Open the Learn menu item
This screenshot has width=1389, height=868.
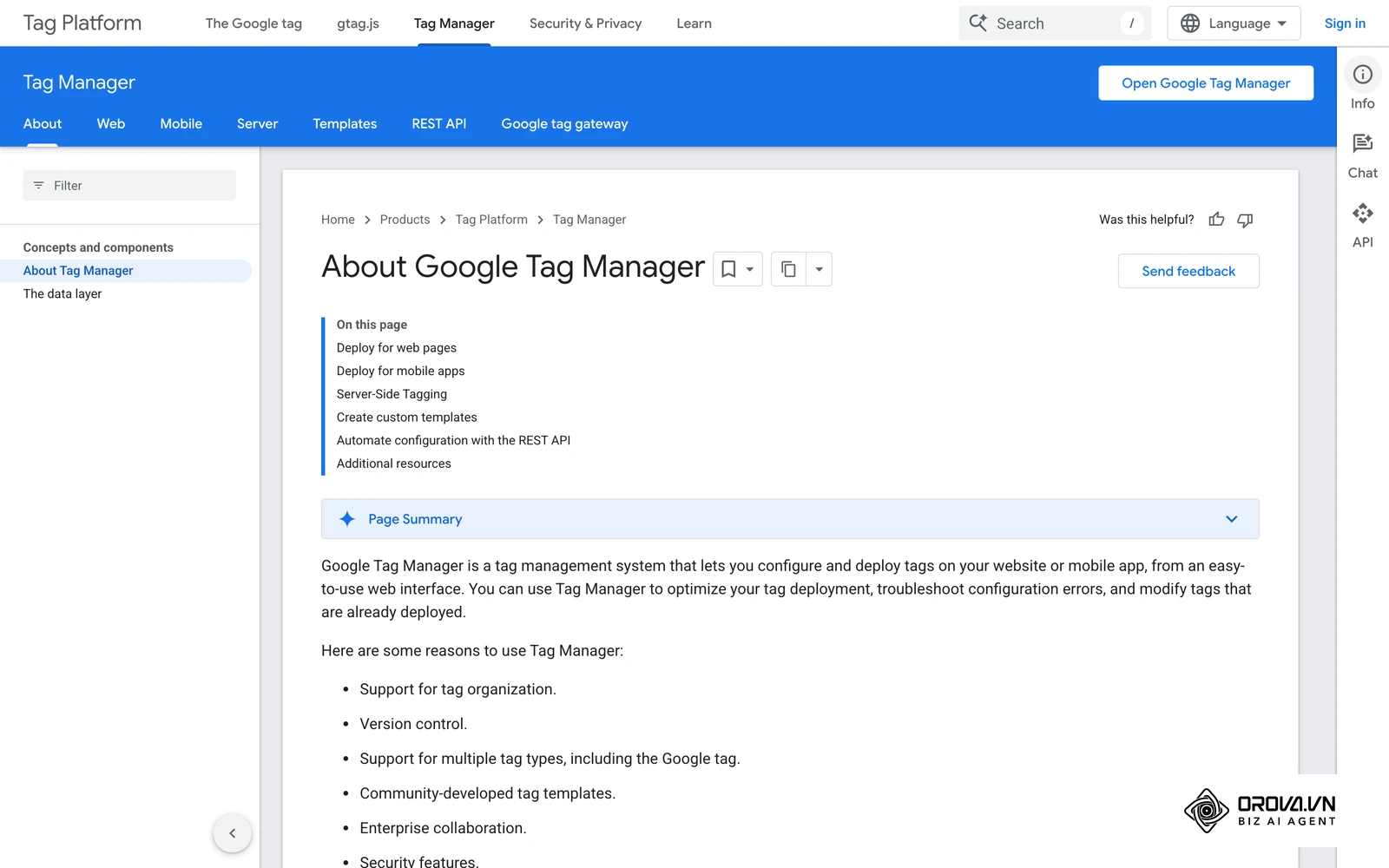click(694, 23)
